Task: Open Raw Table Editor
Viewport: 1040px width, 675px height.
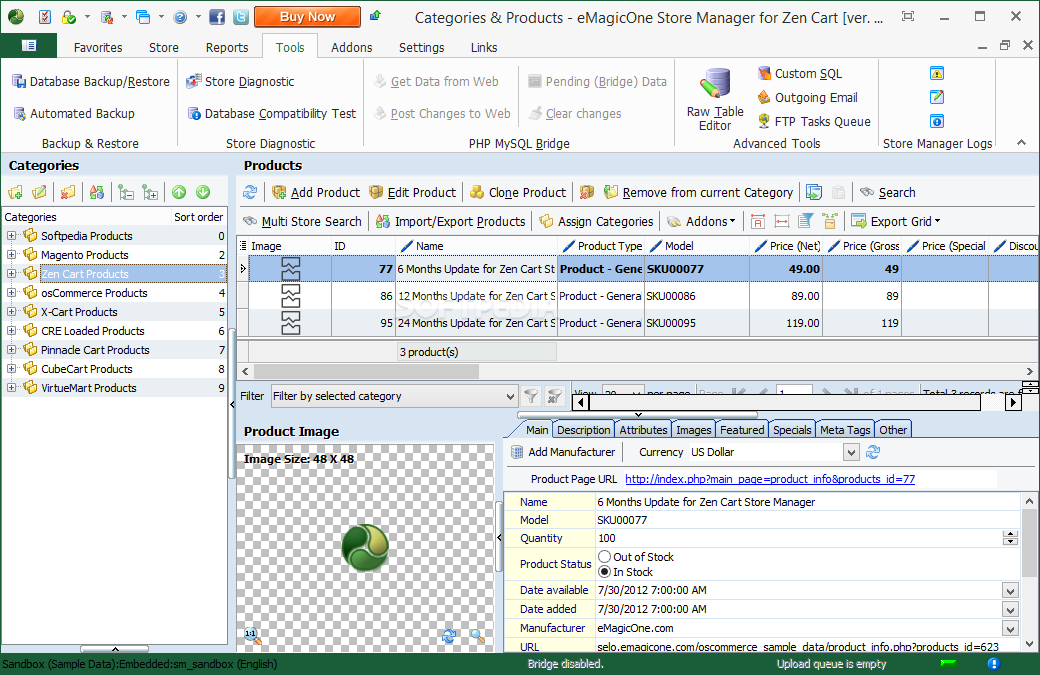Action: [x=715, y=99]
